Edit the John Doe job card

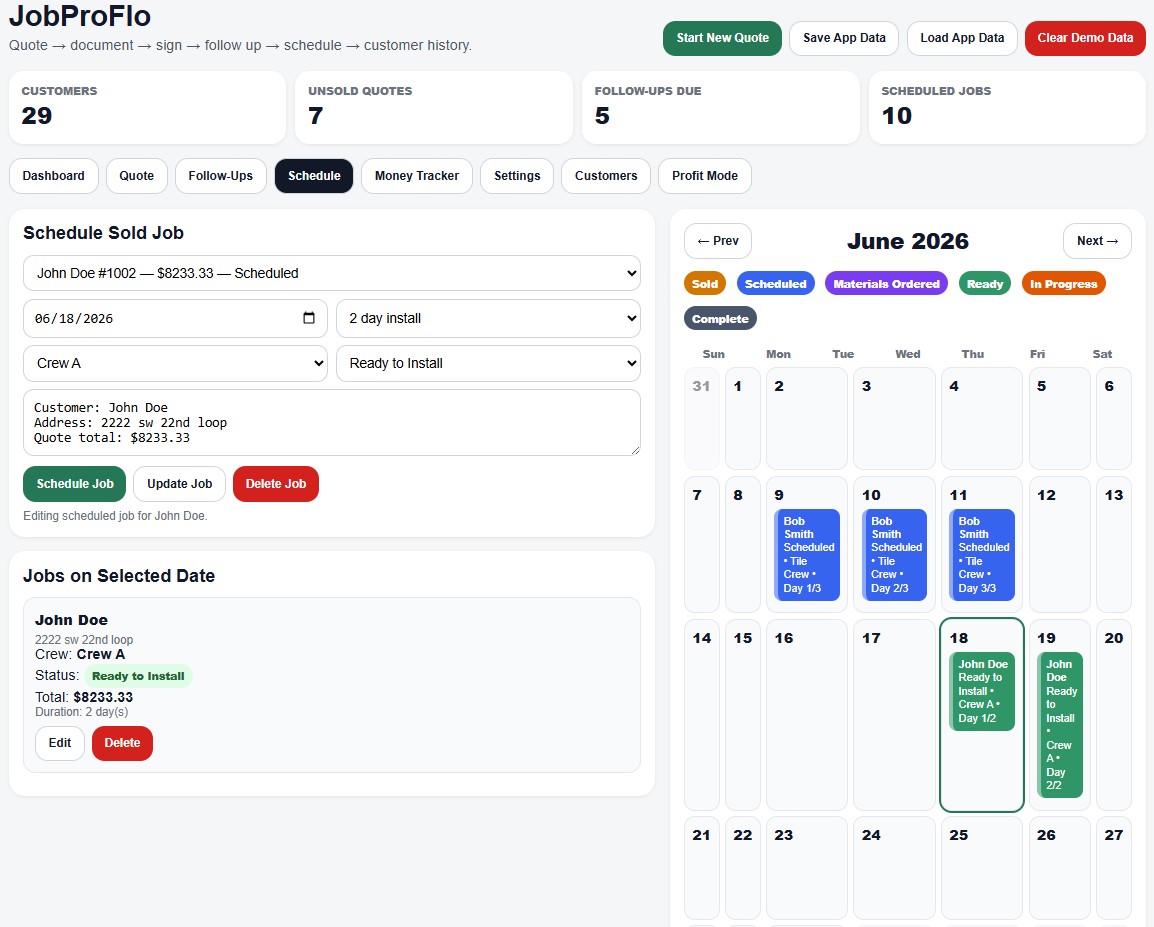(60, 743)
